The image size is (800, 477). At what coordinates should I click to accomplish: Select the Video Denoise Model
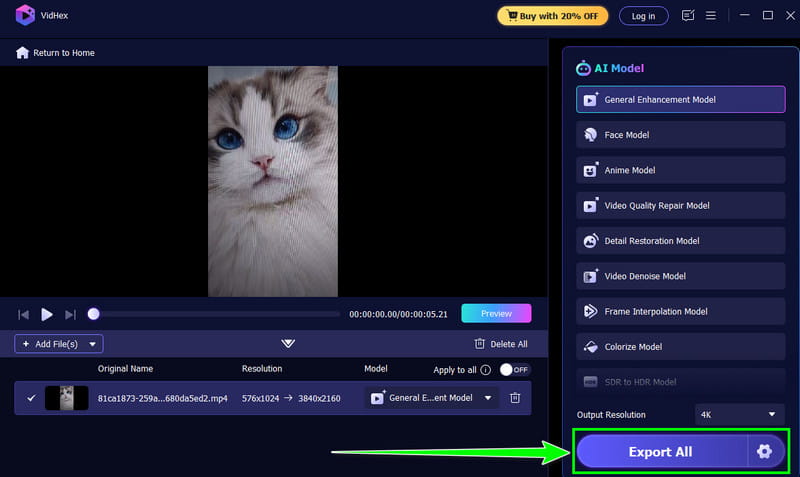point(680,276)
